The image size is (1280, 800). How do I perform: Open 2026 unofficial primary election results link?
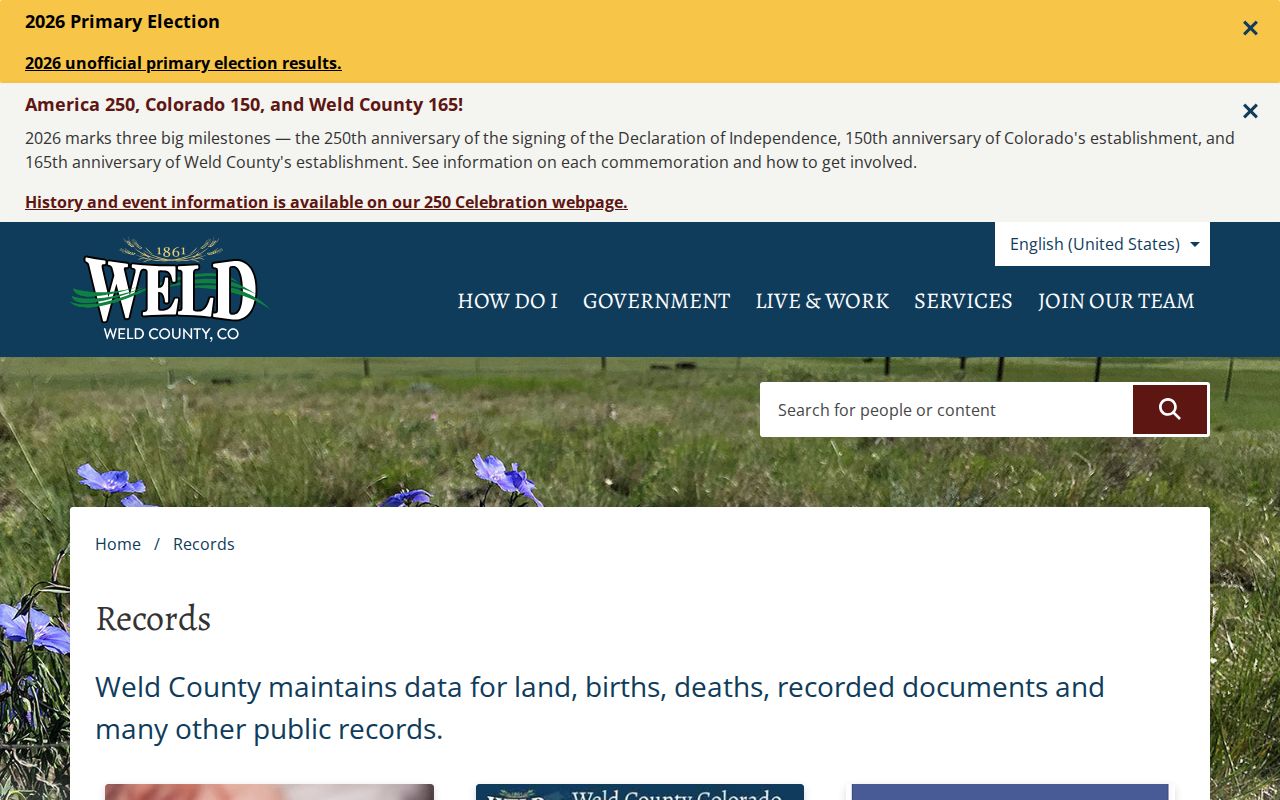[183, 63]
